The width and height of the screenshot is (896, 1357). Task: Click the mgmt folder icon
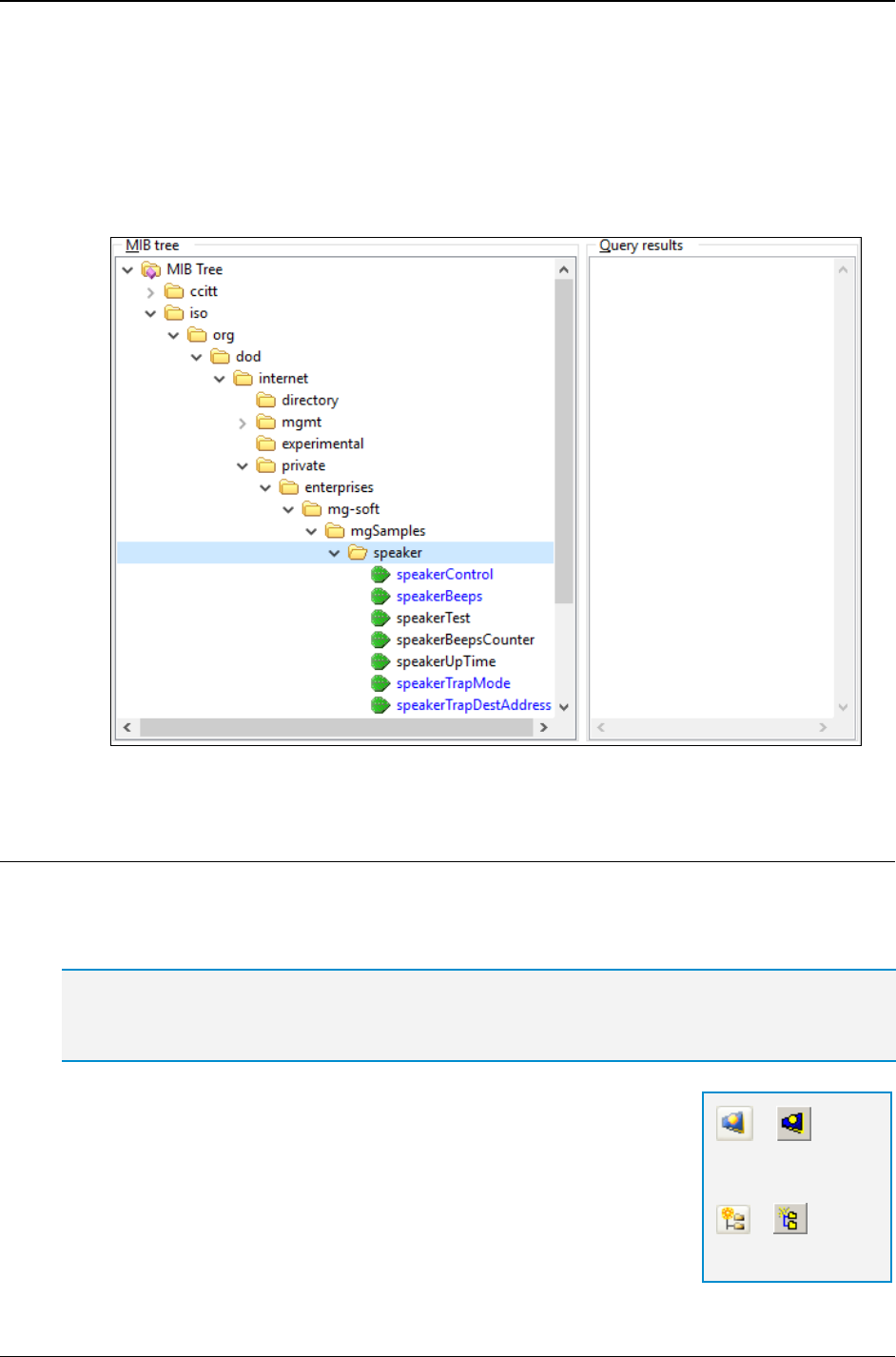click(x=266, y=423)
